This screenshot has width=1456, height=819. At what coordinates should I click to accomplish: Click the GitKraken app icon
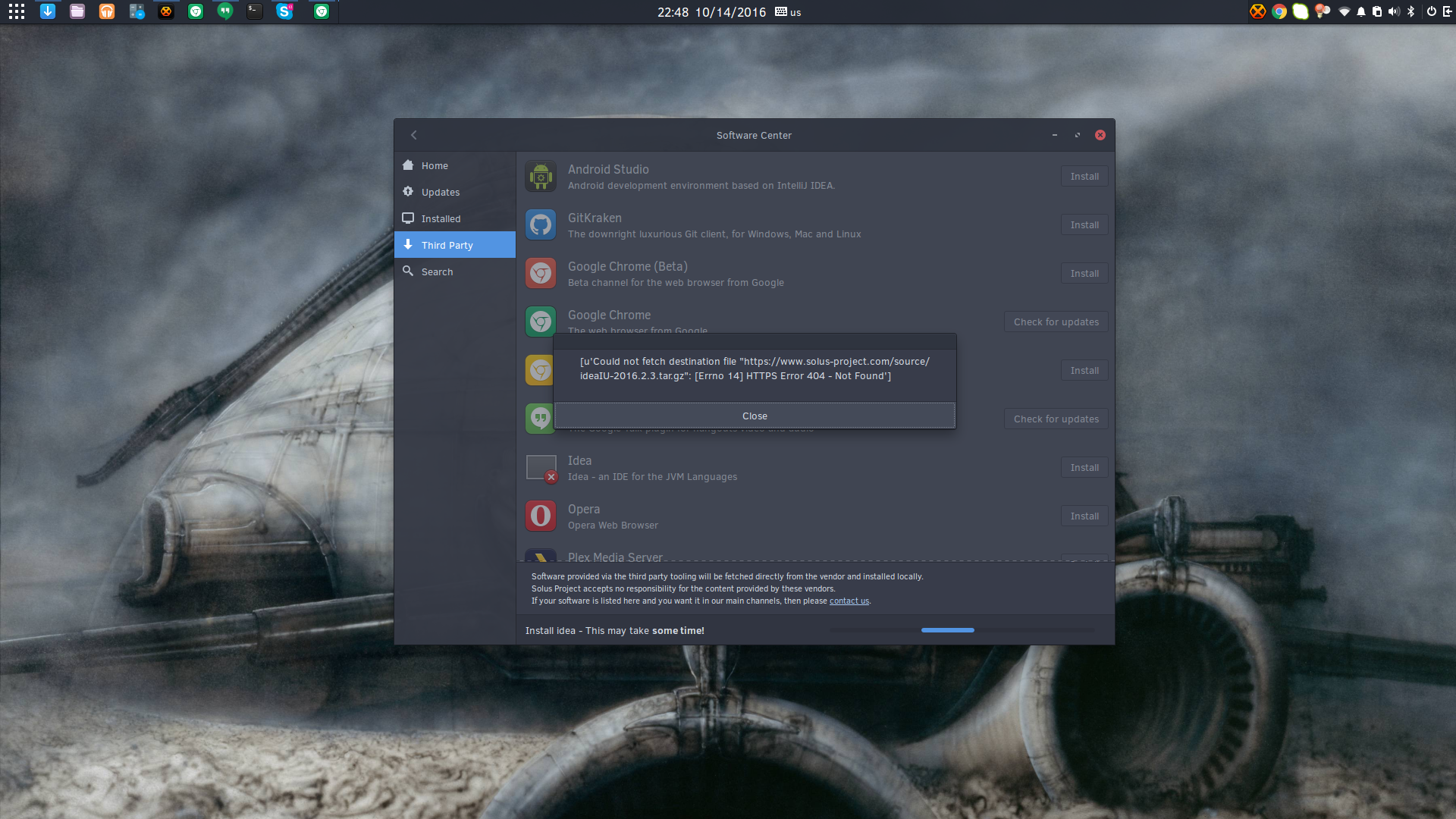541,225
